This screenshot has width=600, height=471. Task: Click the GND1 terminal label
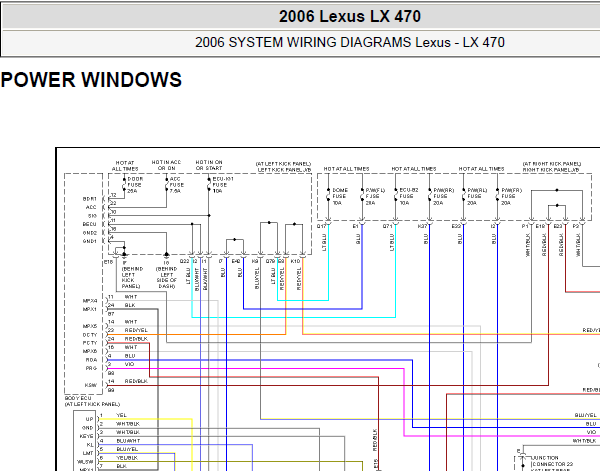[x=90, y=241]
